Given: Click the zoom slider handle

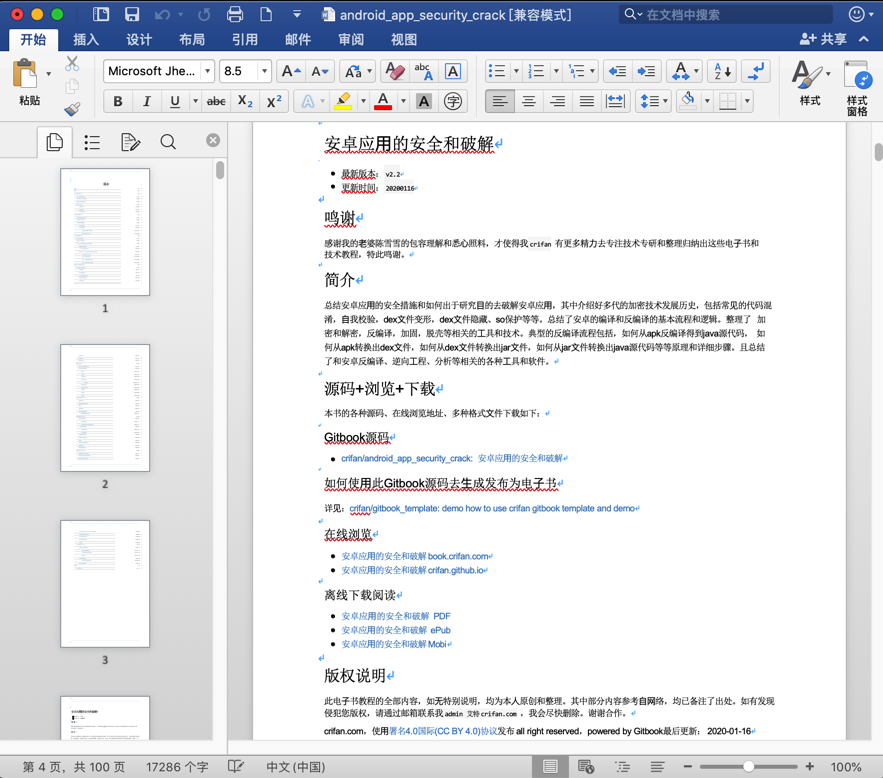Looking at the screenshot, I should tap(748, 766).
